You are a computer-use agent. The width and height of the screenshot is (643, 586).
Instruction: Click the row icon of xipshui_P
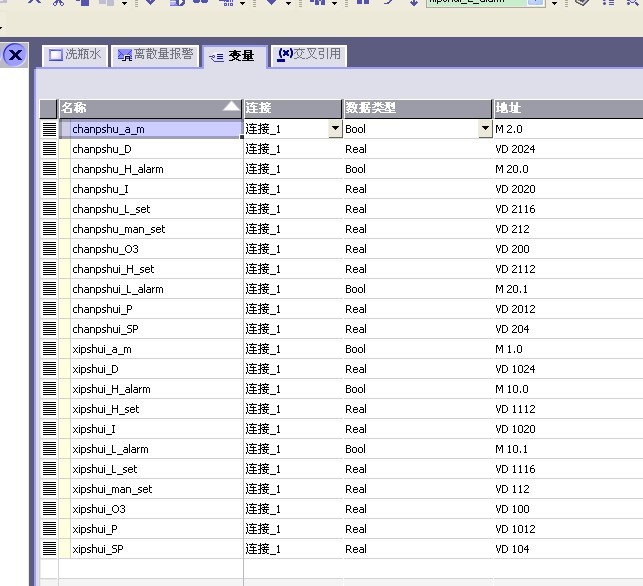[49, 529]
